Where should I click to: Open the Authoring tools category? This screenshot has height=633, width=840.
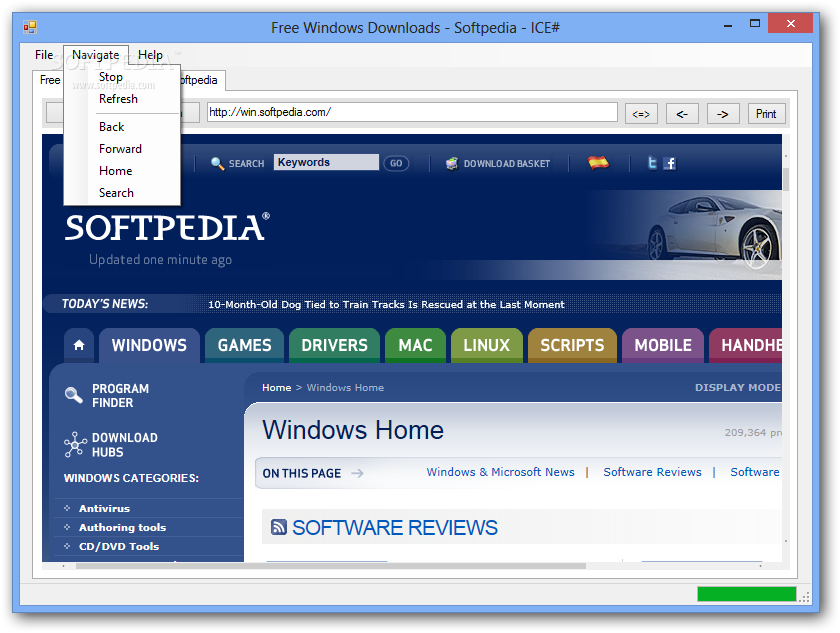pyautogui.click(x=123, y=528)
